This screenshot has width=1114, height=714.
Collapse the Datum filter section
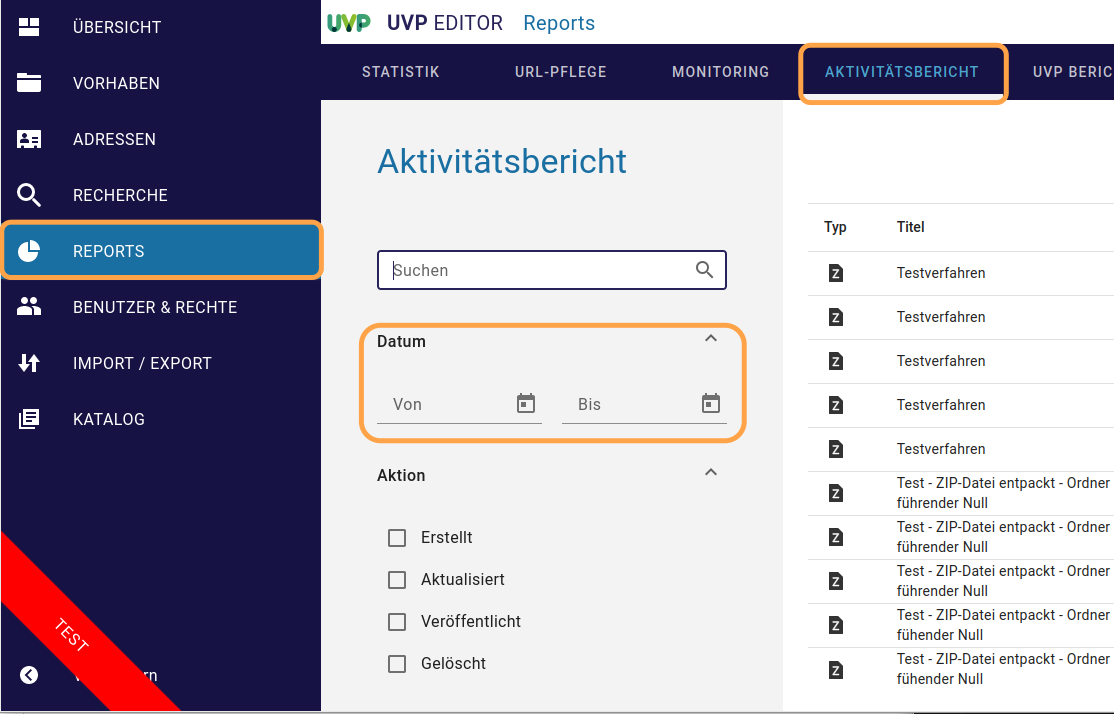[x=711, y=338]
